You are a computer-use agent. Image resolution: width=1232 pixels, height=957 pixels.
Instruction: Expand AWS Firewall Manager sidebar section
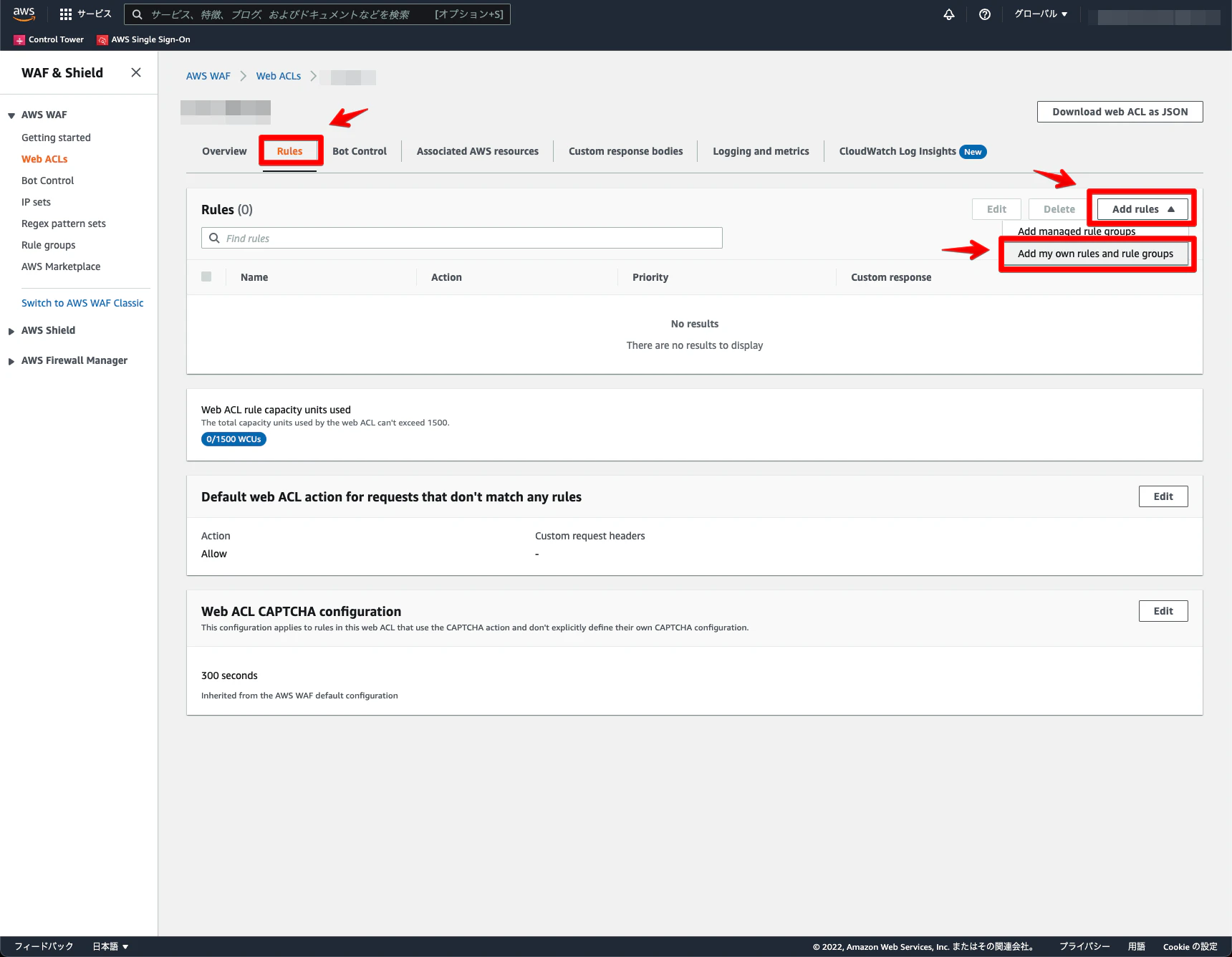11,361
